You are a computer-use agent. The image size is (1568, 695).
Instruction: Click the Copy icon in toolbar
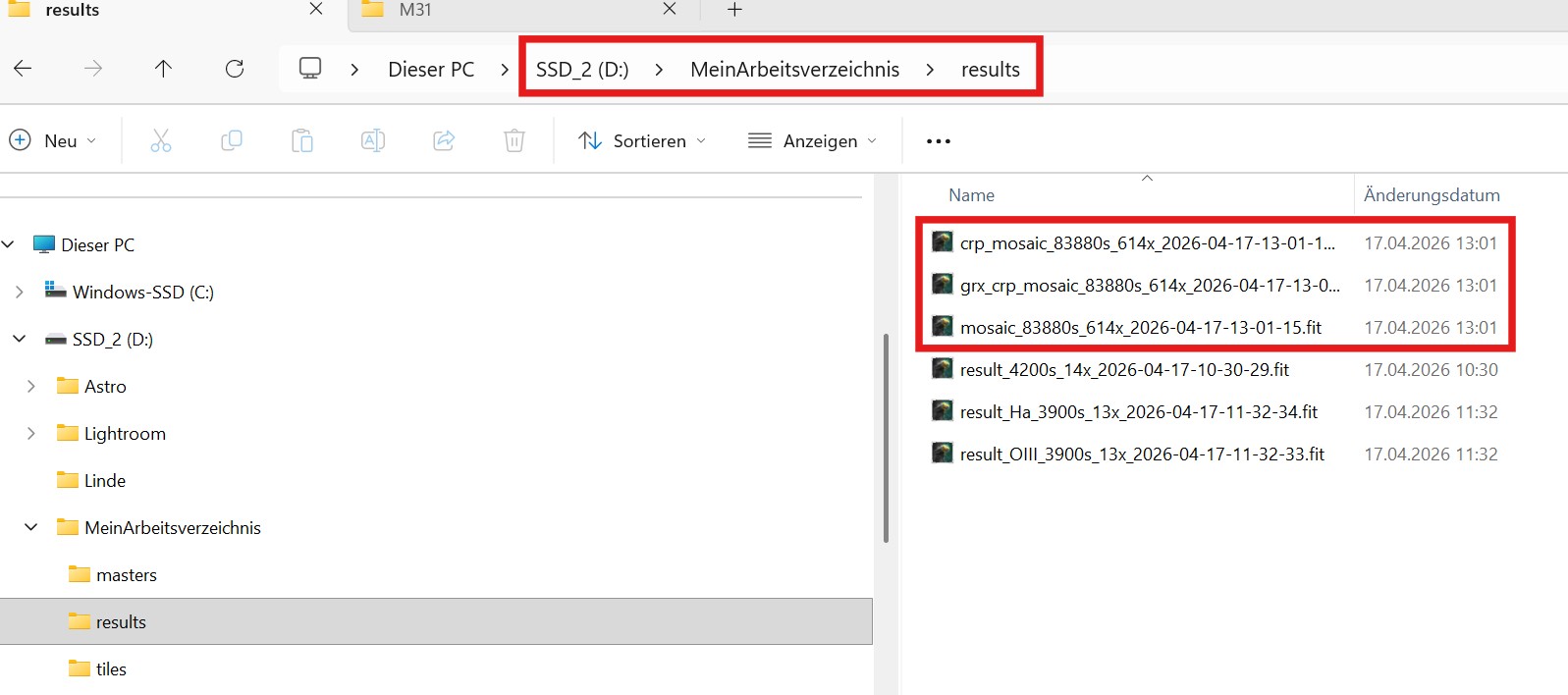pyautogui.click(x=232, y=141)
